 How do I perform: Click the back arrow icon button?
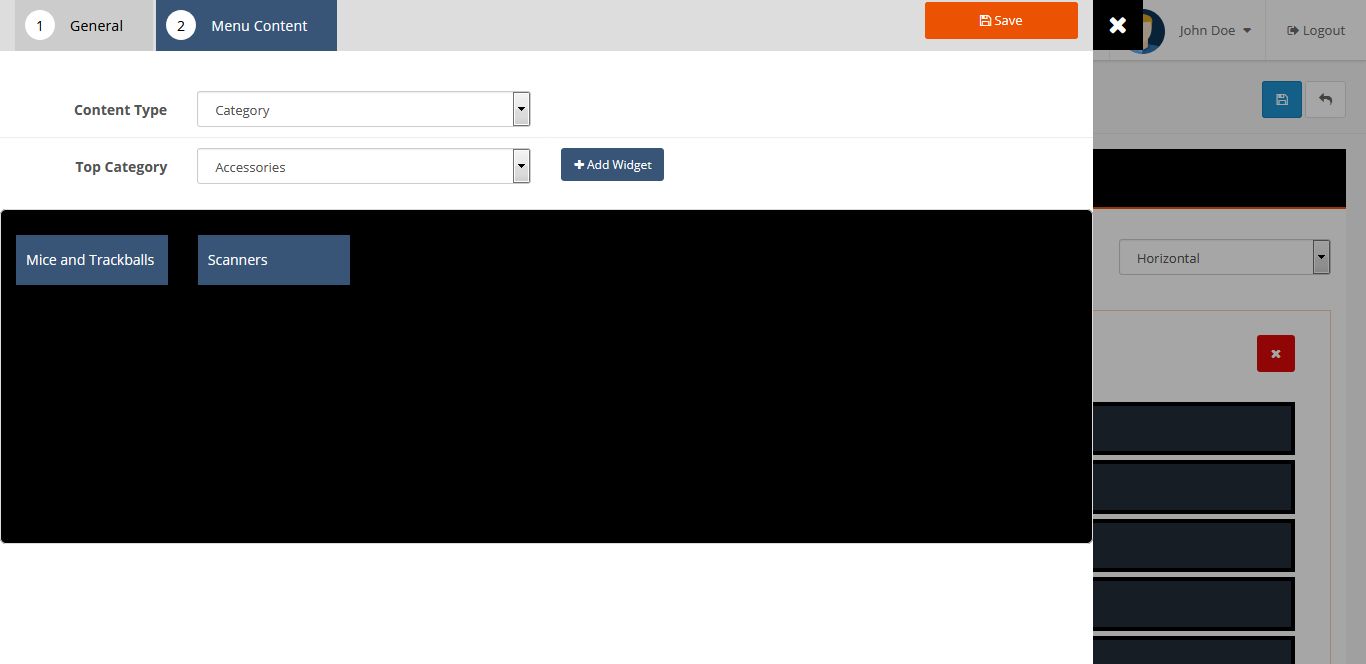point(1326,99)
